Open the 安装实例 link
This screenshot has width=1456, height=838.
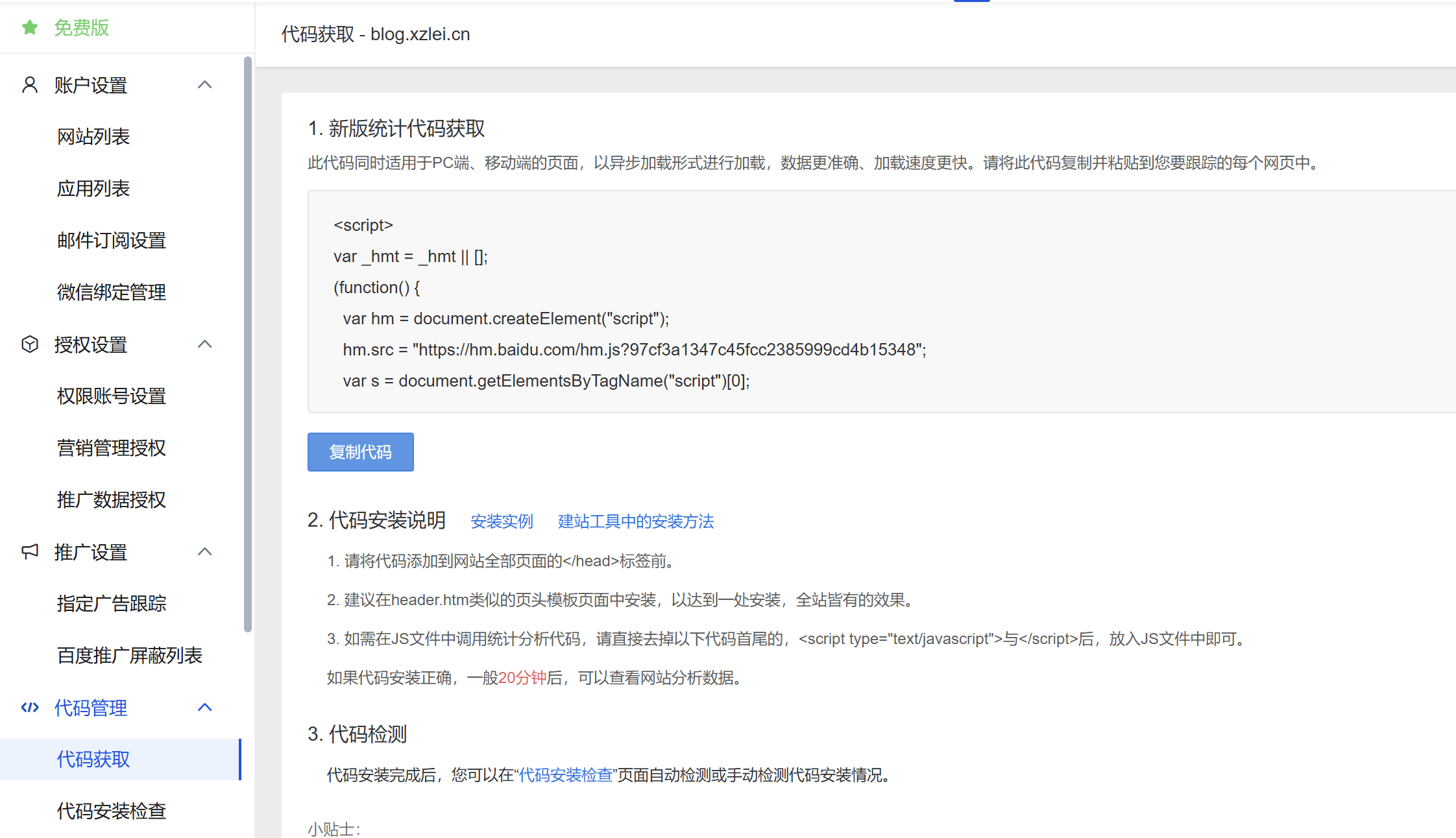[x=502, y=521]
